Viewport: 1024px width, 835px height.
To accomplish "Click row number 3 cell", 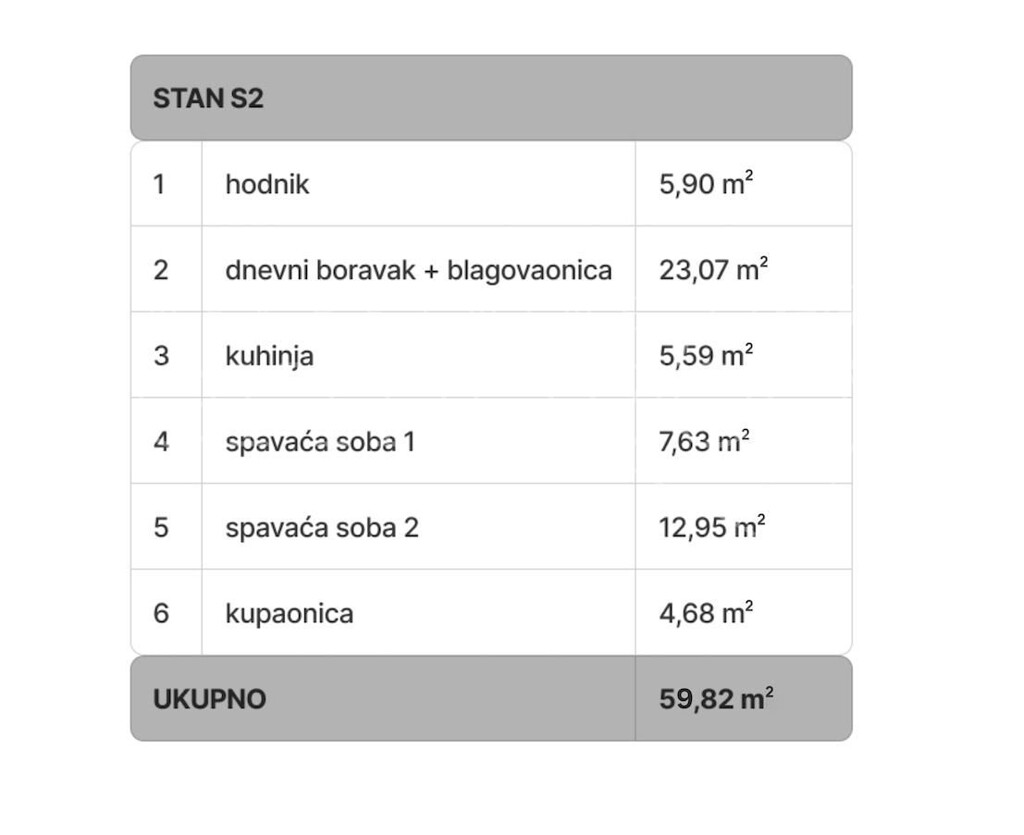I will (x=167, y=356).
